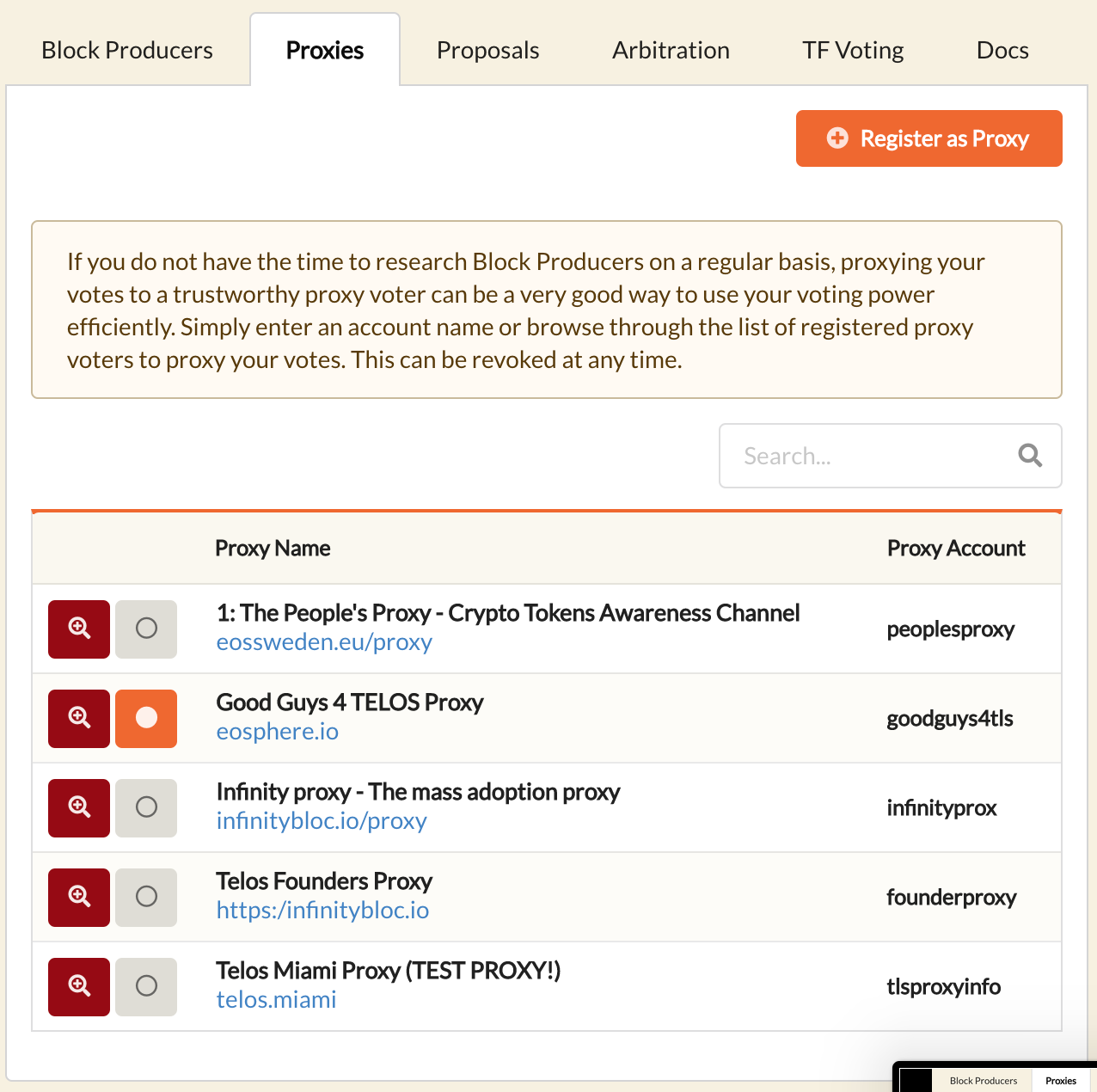Select Telos Founders Proxy radio button

point(146,897)
